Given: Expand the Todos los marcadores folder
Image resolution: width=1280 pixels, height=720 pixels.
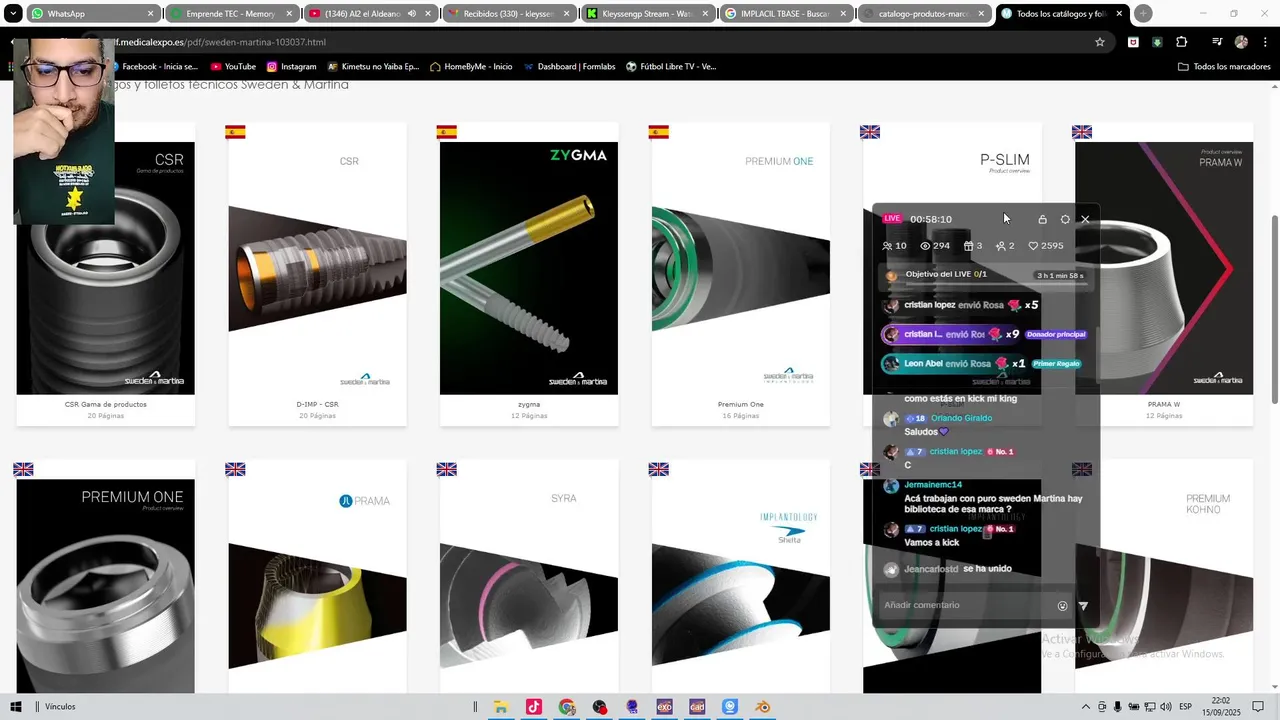Looking at the screenshot, I should point(1224,66).
